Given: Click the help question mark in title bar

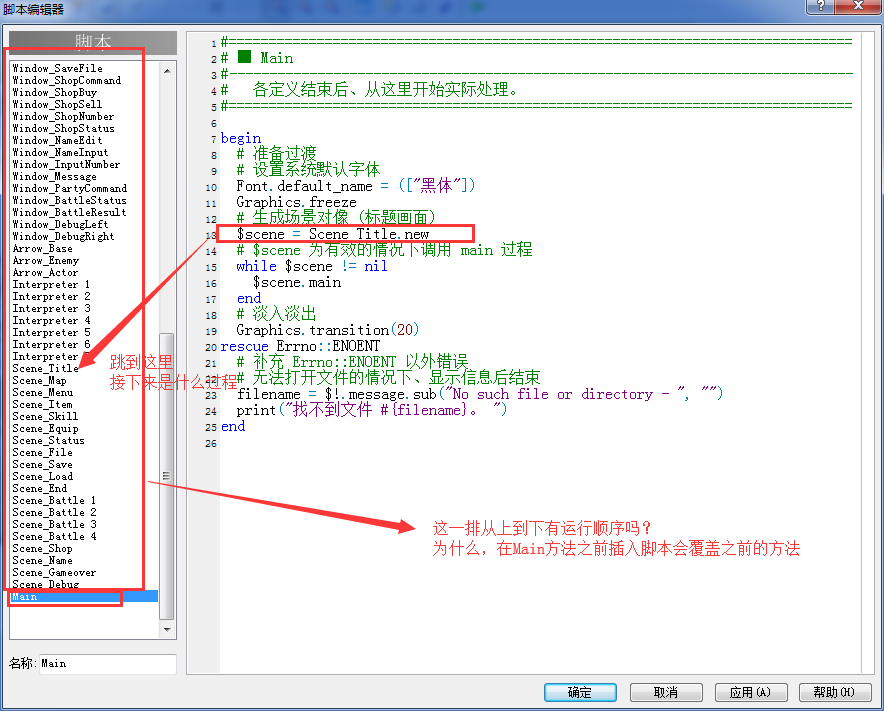Looking at the screenshot, I should click(820, 6).
